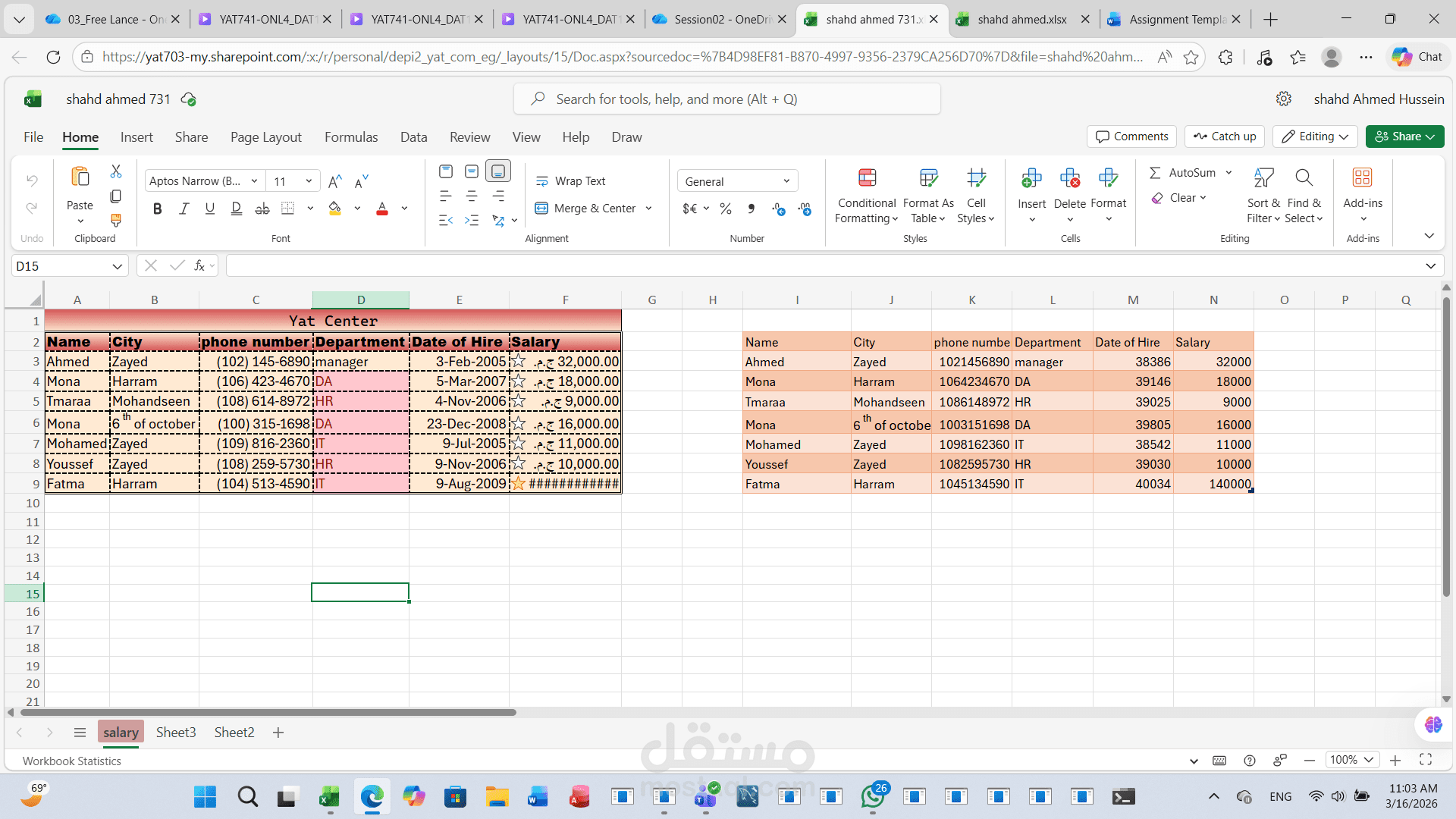Image resolution: width=1456 pixels, height=819 pixels.
Task: Open the Sheet2 worksheet tab
Action: [234, 733]
